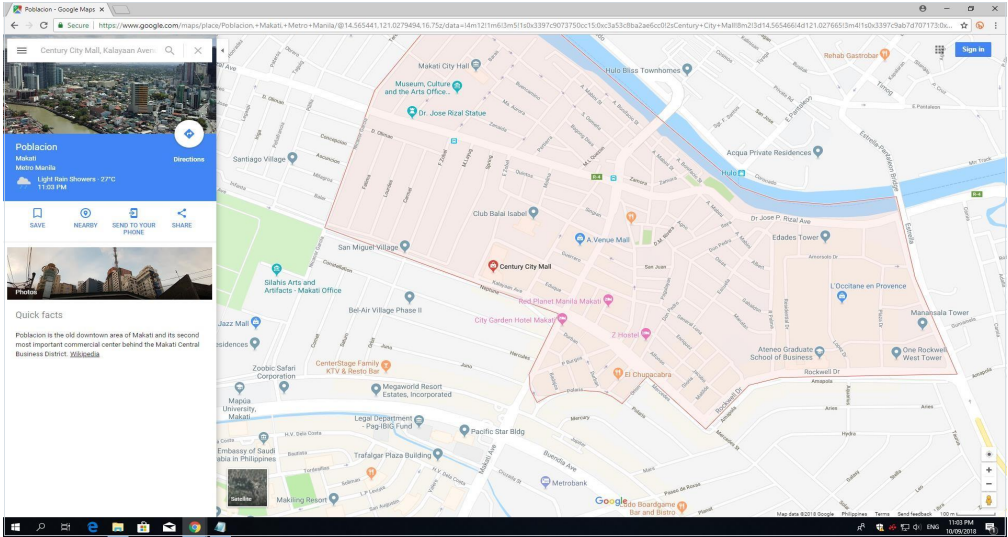The image size is (1008, 537).
Task: Click the my location target button
Action: (x=989, y=454)
